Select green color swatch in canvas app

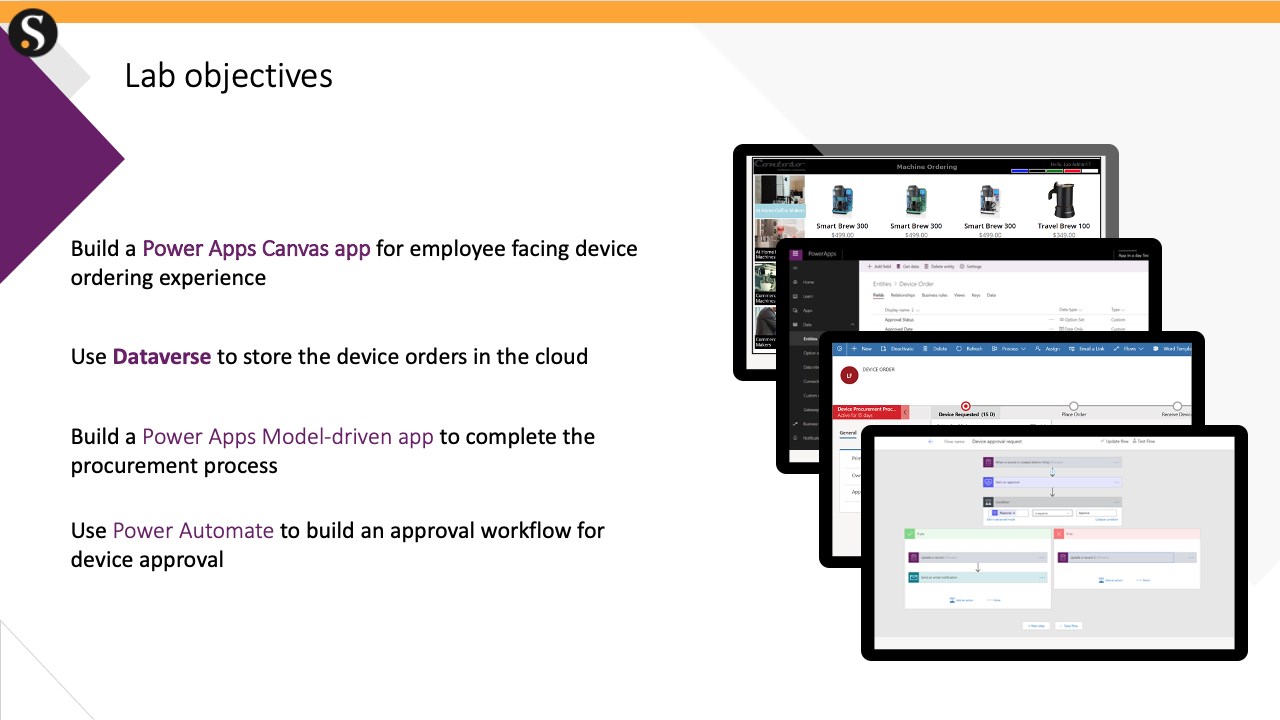1055,171
